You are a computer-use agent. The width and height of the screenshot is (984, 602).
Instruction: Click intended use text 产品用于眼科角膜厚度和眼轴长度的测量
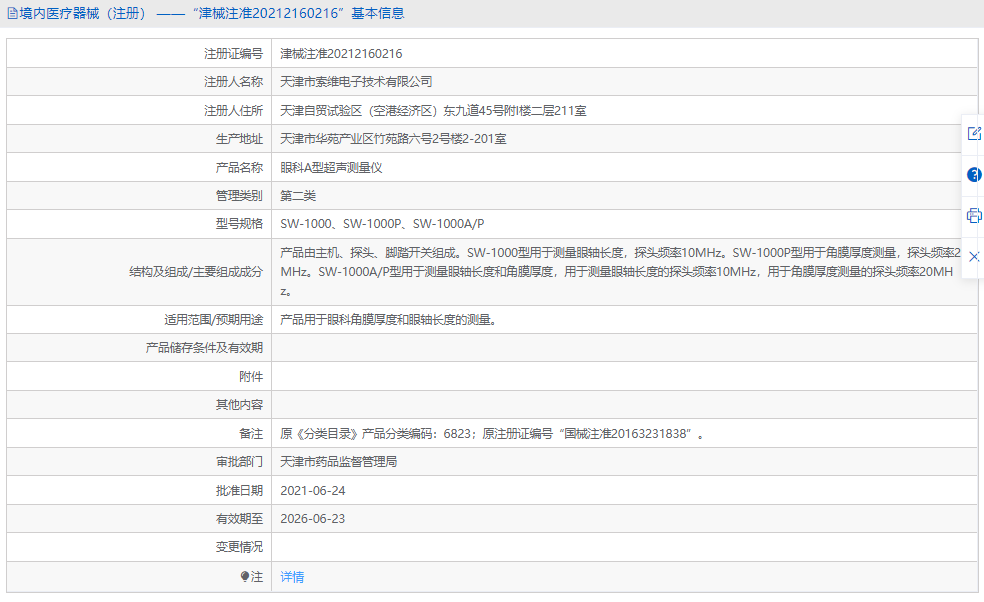point(388,320)
